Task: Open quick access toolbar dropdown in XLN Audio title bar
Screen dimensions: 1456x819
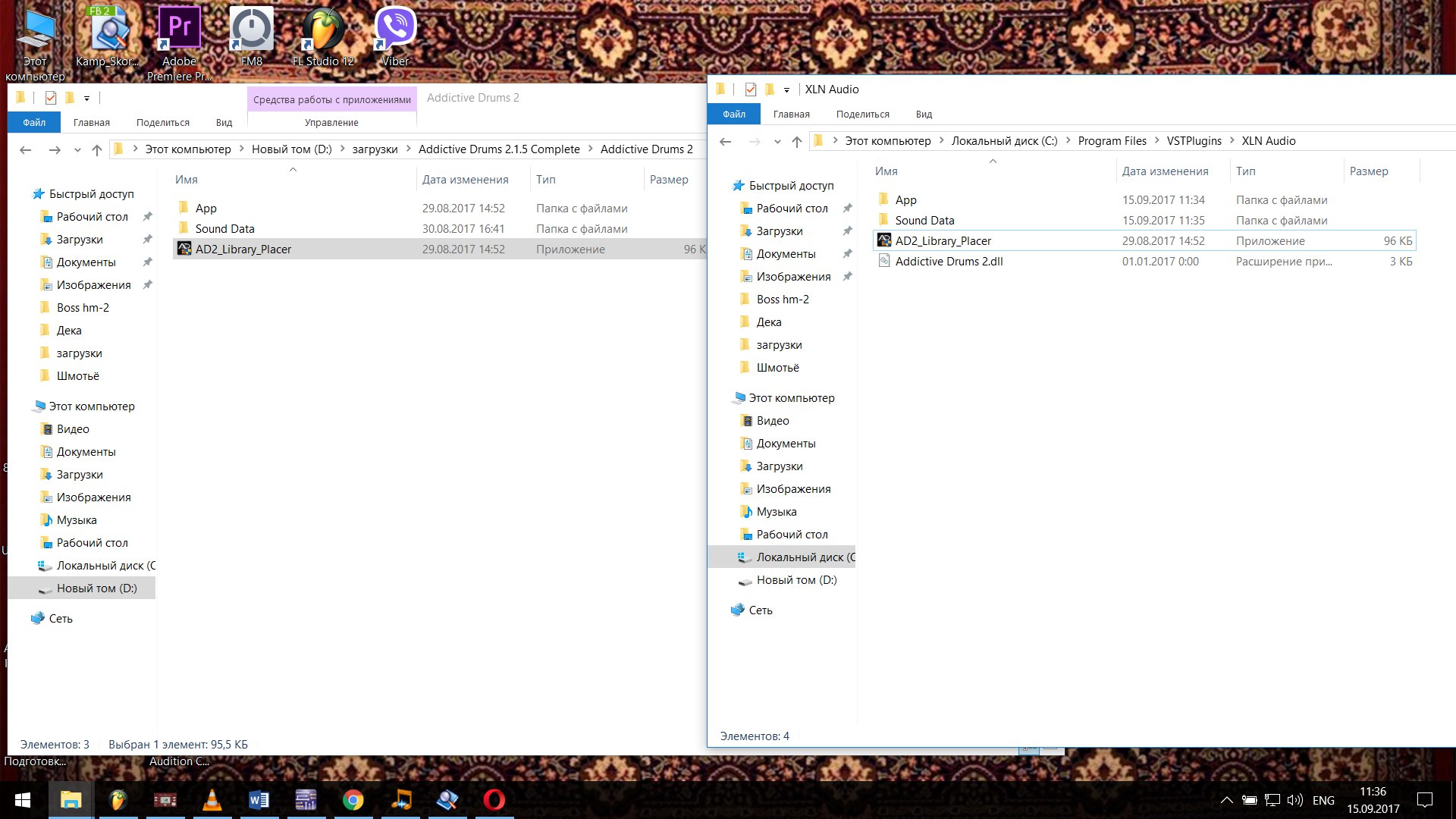Action: (x=786, y=90)
